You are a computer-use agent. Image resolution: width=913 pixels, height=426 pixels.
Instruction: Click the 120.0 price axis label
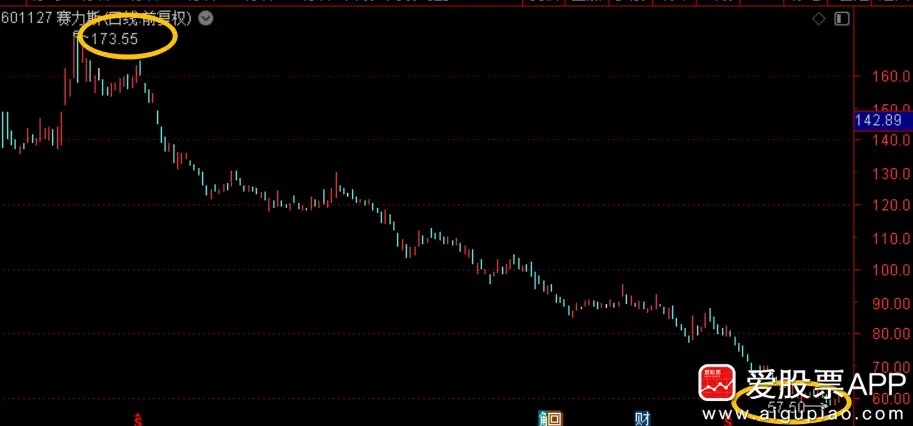[890, 205]
